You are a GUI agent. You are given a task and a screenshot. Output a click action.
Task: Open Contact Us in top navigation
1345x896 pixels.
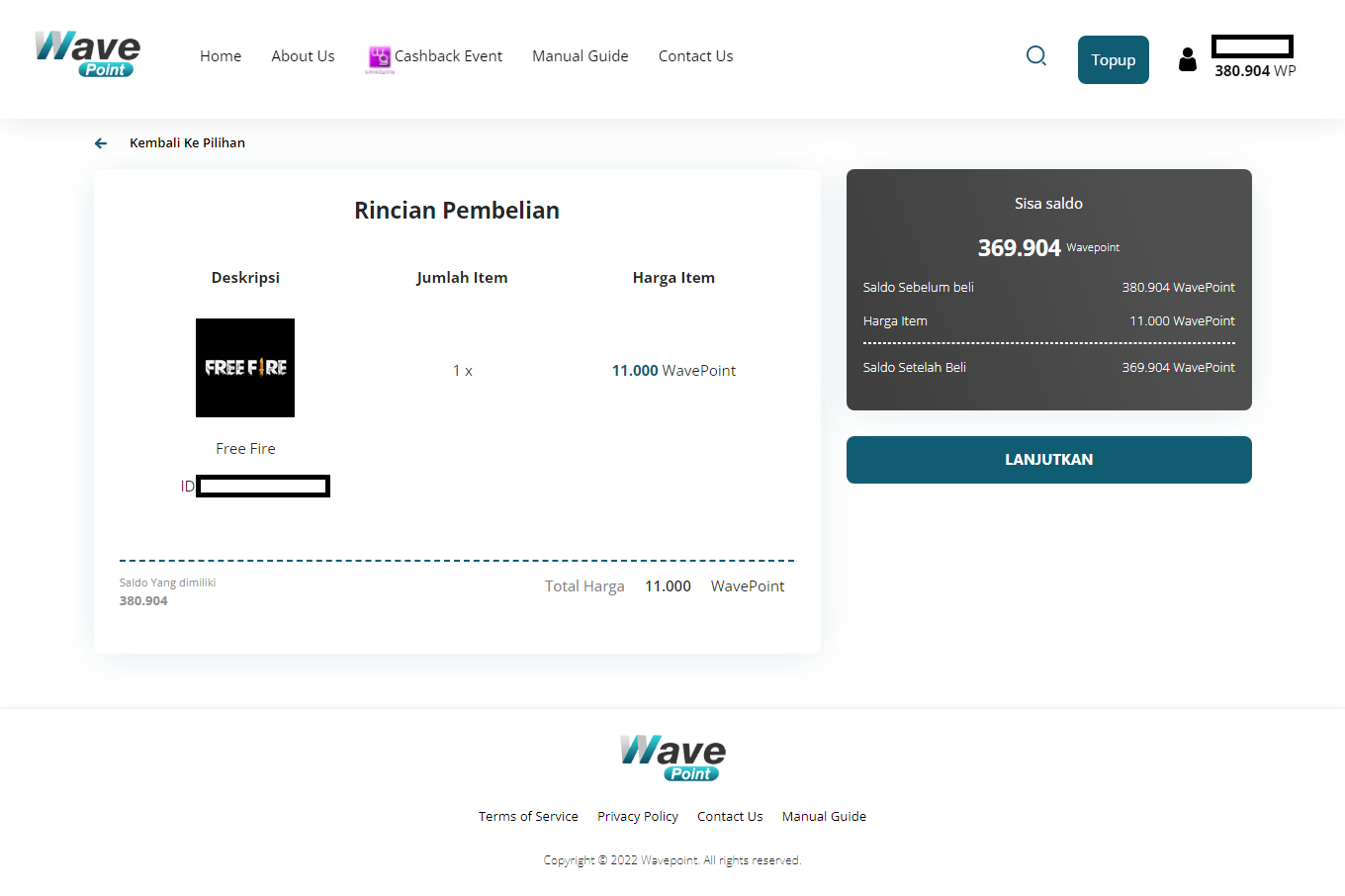tap(695, 56)
